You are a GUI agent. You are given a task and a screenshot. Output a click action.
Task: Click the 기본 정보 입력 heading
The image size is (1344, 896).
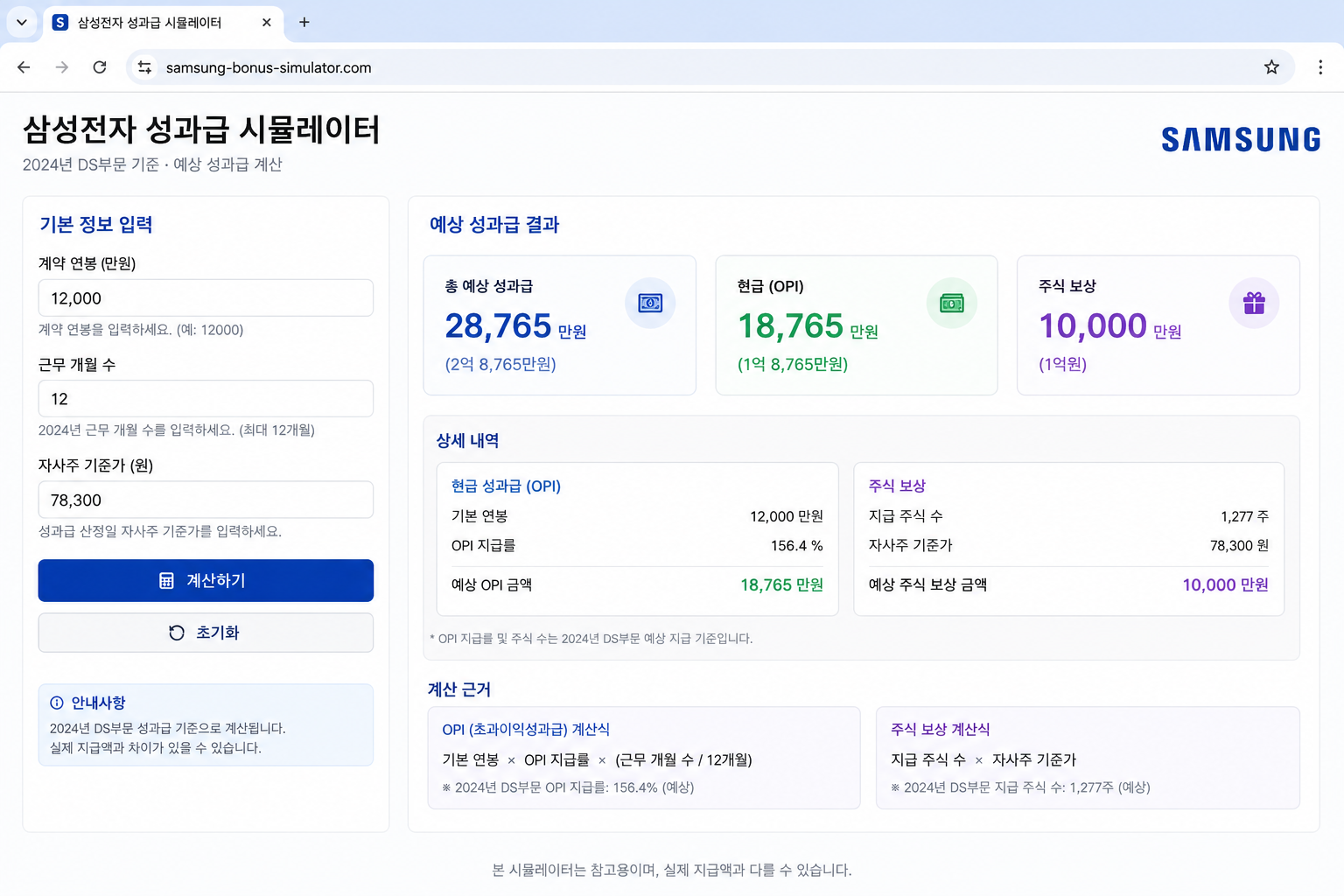(x=96, y=225)
